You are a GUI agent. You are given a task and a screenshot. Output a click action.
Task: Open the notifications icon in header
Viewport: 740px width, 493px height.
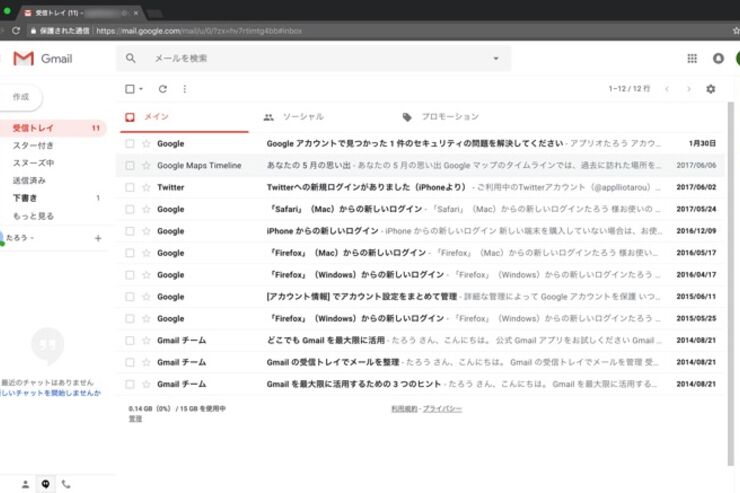point(718,58)
